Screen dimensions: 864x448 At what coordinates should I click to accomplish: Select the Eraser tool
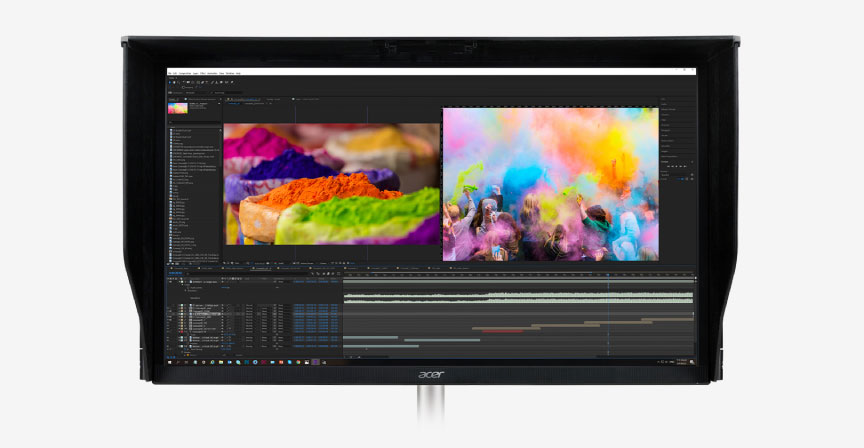221,83
